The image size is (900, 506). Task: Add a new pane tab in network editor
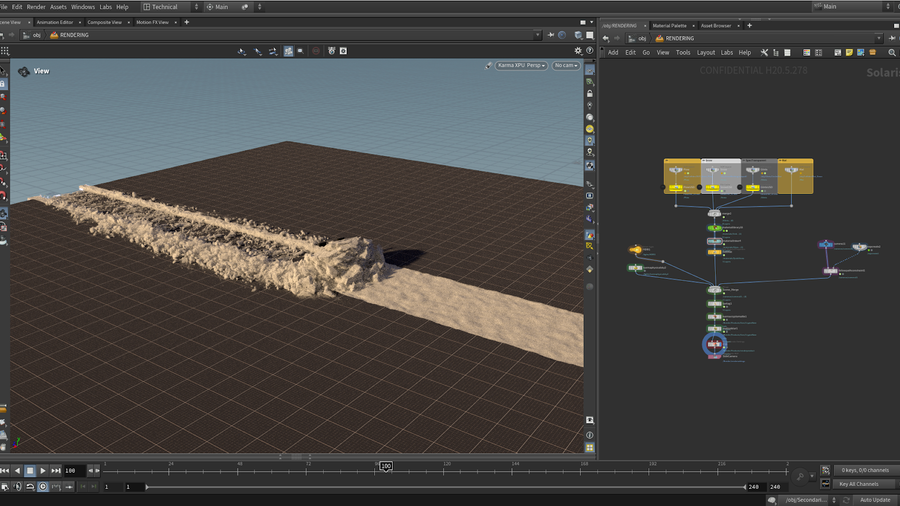click(x=749, y=26)
